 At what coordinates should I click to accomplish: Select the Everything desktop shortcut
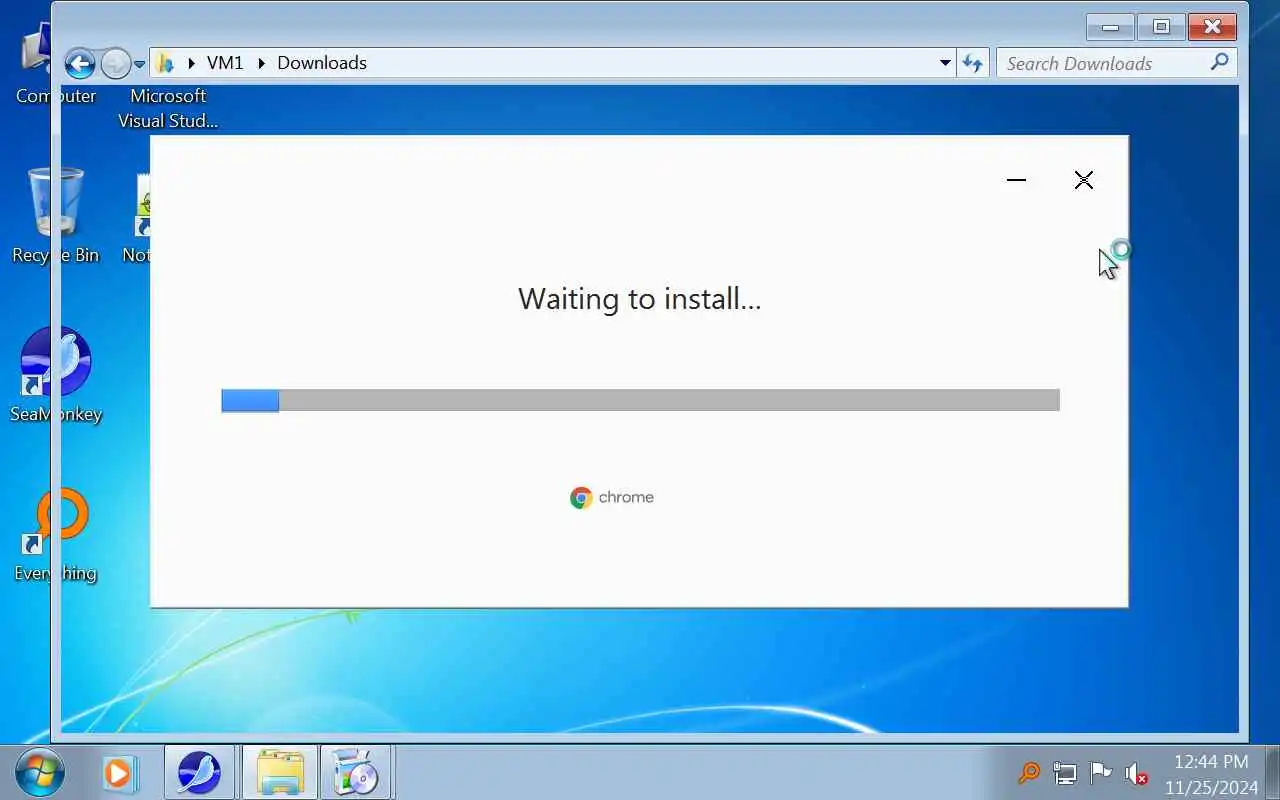56,534
